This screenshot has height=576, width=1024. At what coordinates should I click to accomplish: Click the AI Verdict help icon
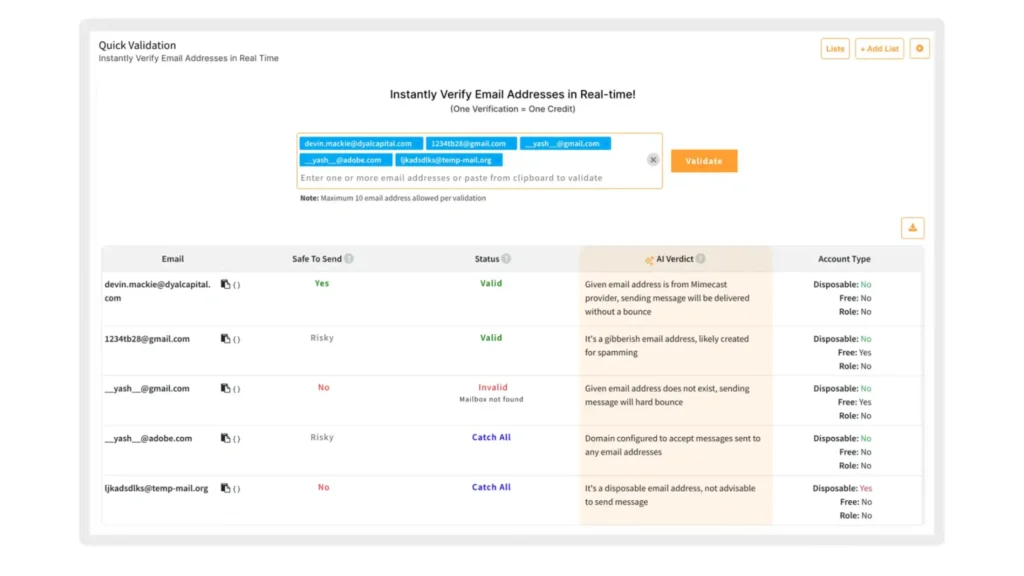tap(700, 259)
